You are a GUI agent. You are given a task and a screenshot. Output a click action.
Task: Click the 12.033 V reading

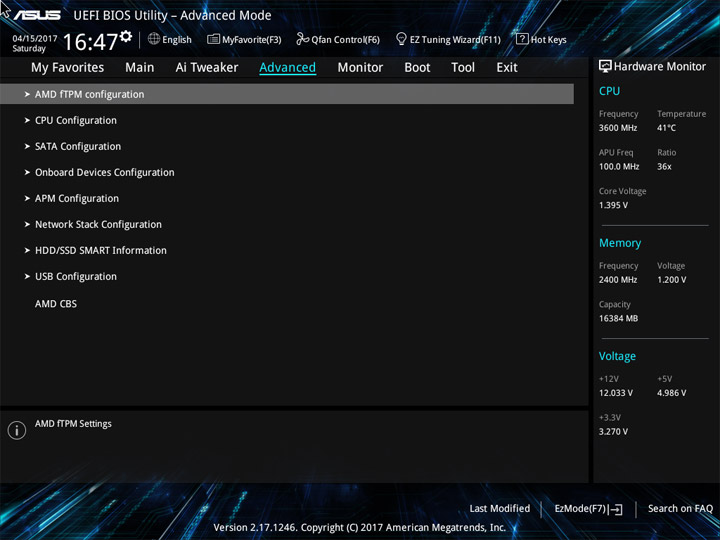(x=615, y=393)
